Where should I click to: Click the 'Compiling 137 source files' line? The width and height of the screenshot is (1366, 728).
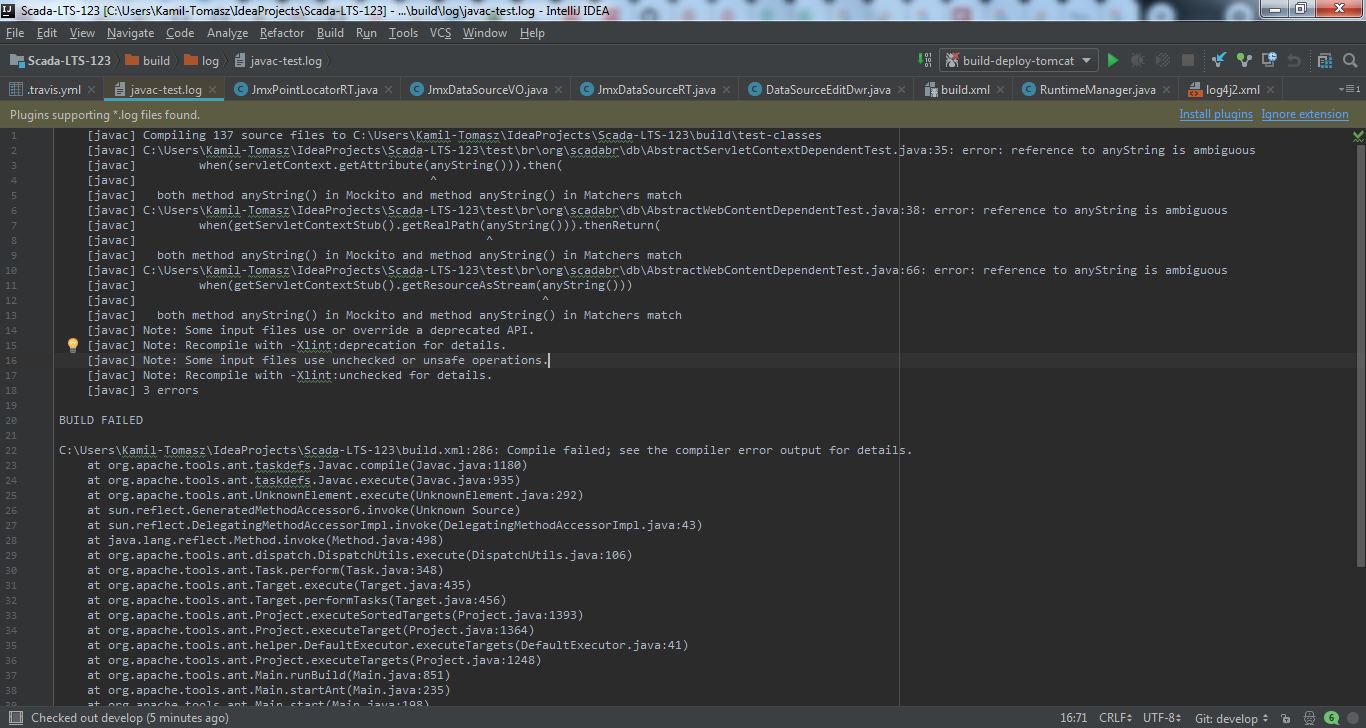click(x=455, y=135)
